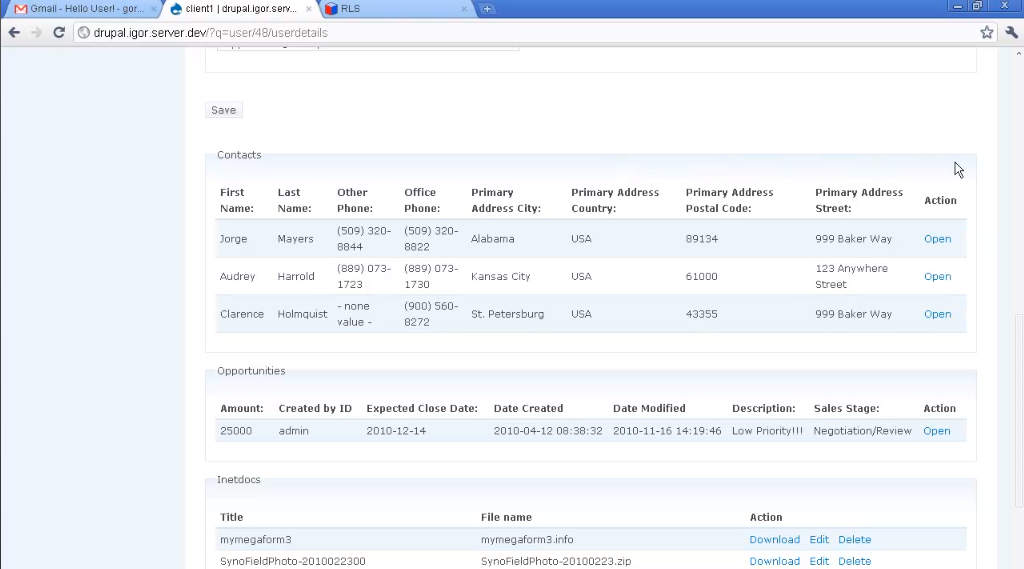Close the RLS tab
This screenshot has width=1024, height=569.
click(x=464, y=8)
